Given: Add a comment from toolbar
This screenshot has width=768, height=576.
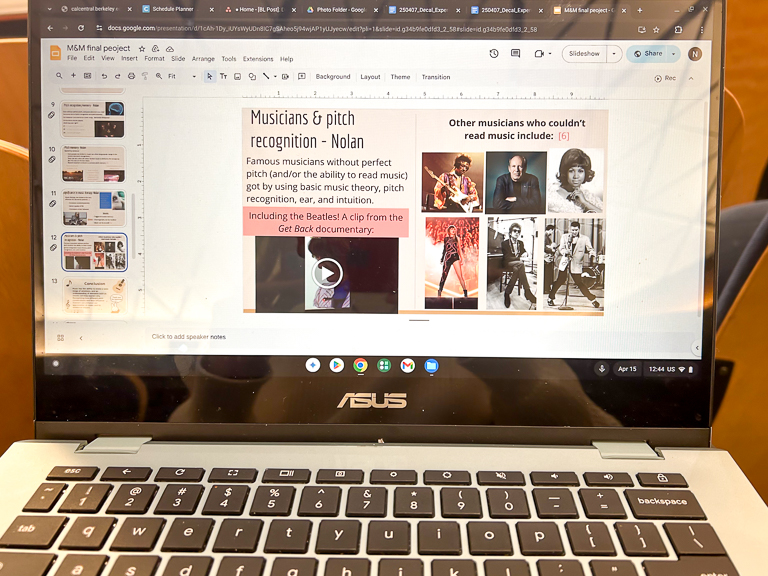Looking at the screenshot, I should (302, 76).
